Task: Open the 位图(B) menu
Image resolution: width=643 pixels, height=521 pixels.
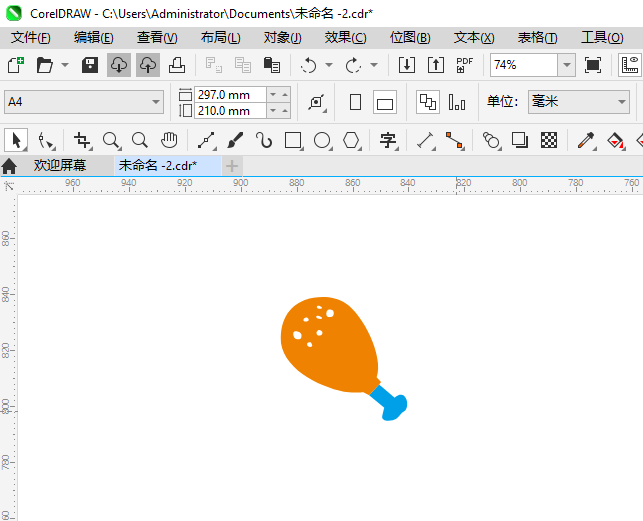Action: coord(410,38)
